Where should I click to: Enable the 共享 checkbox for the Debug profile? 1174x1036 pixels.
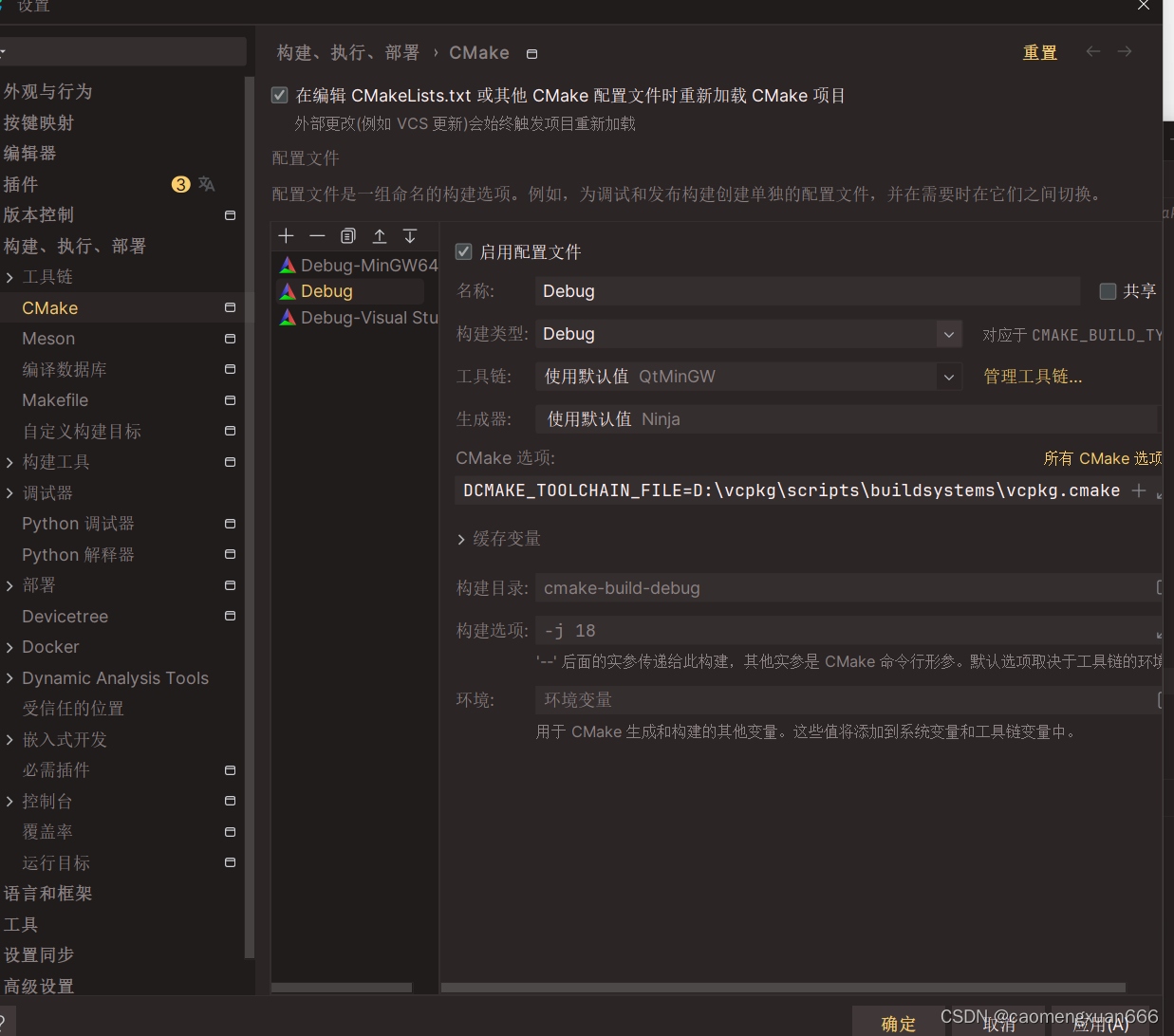[x=1108, y=291]
